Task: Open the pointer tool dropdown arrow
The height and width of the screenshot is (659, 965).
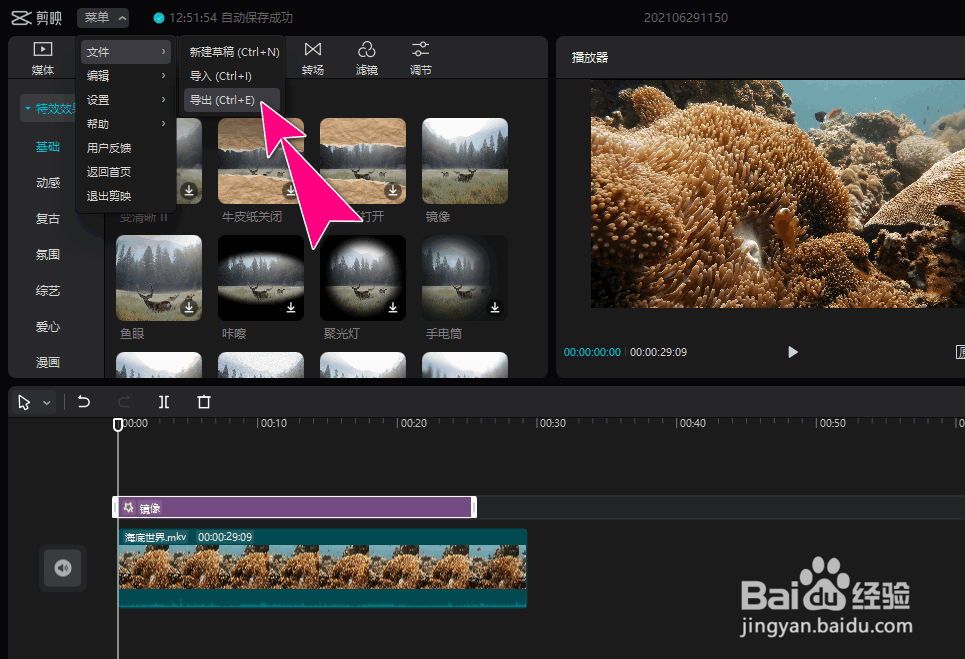Action: (47, 403)
